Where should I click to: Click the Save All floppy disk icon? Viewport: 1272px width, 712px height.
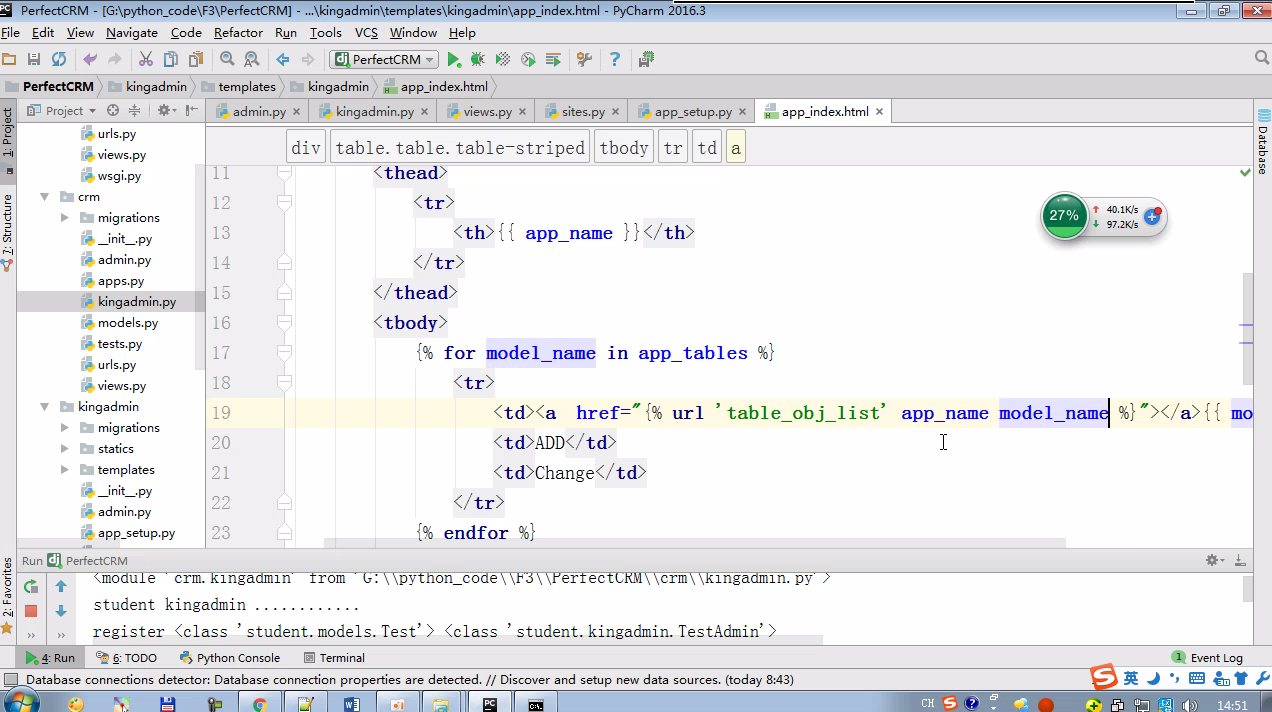click(34, 60)
